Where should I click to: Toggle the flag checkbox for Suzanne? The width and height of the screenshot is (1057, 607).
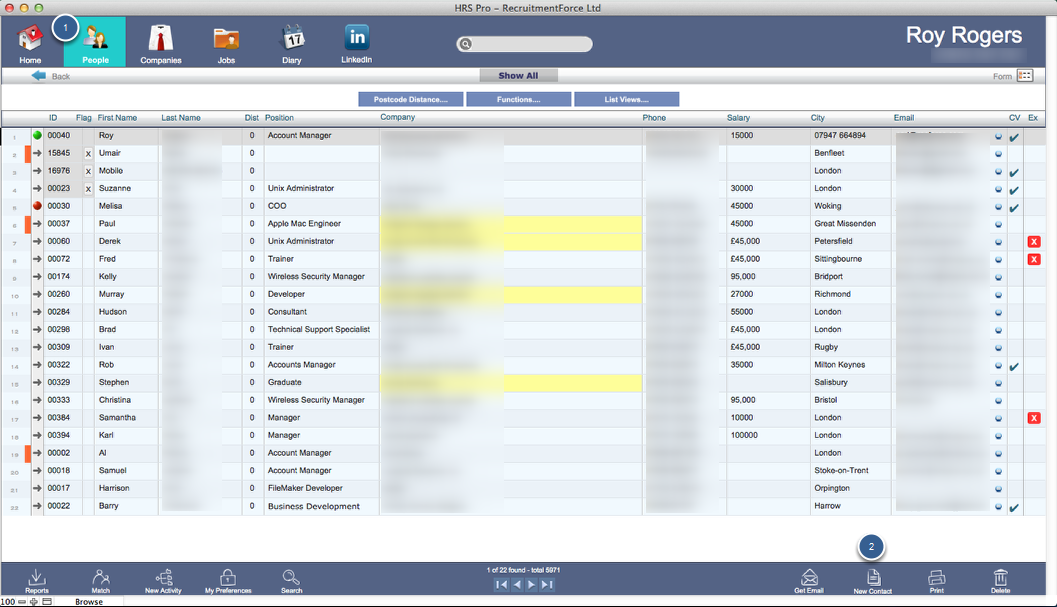(x=88, y=189)
